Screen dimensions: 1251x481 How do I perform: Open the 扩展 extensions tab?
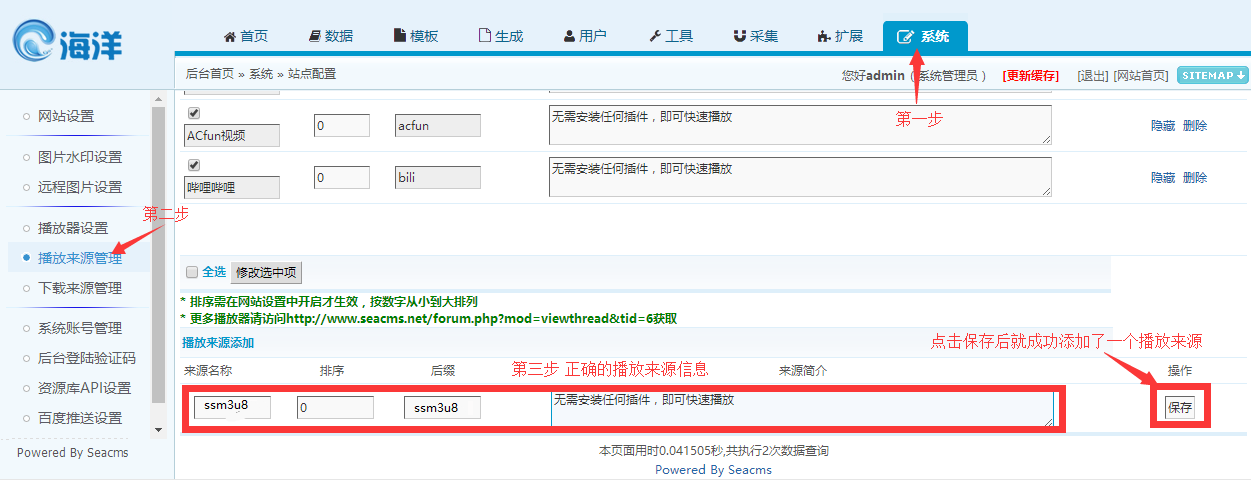(840, 36)
